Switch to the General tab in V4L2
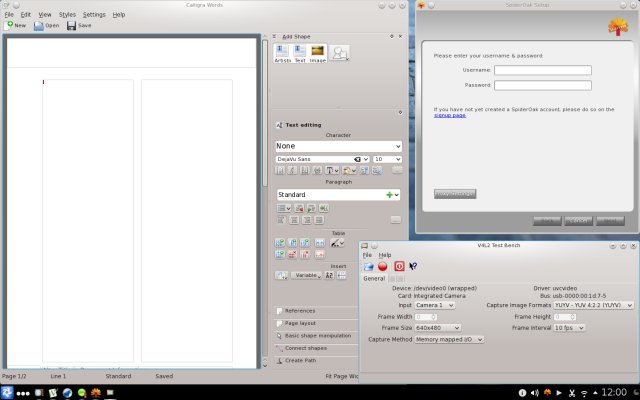640x400 pixels. [373, 279]
